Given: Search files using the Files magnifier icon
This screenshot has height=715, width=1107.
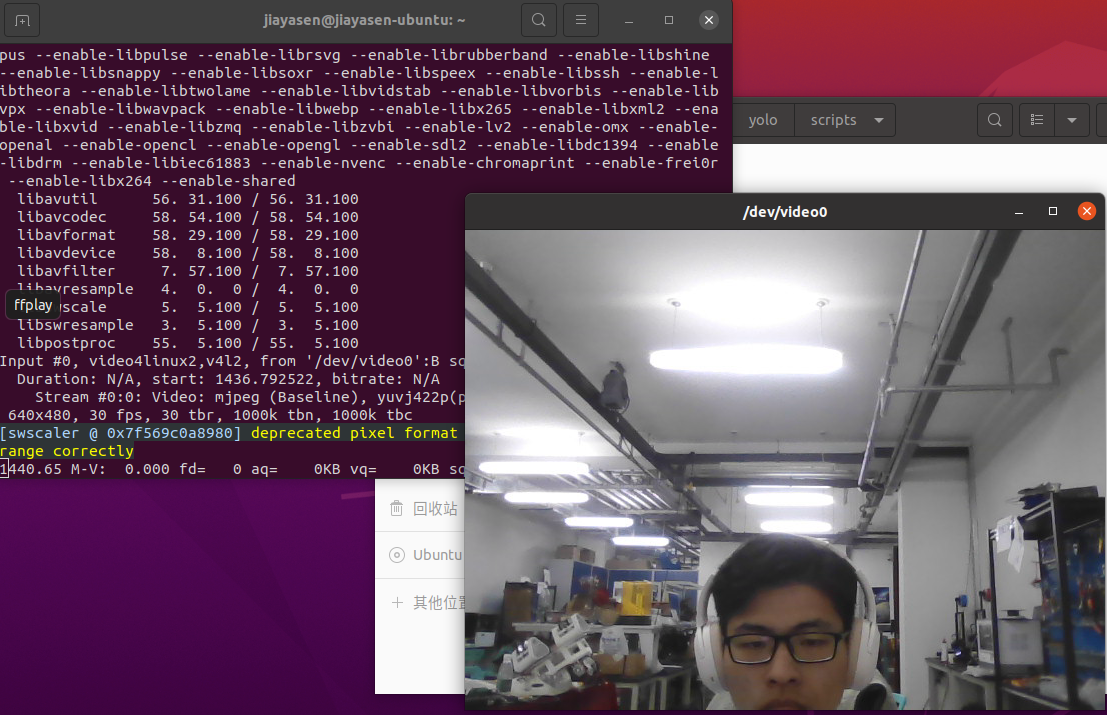Looking at the screenshot, I should point(995,120).
